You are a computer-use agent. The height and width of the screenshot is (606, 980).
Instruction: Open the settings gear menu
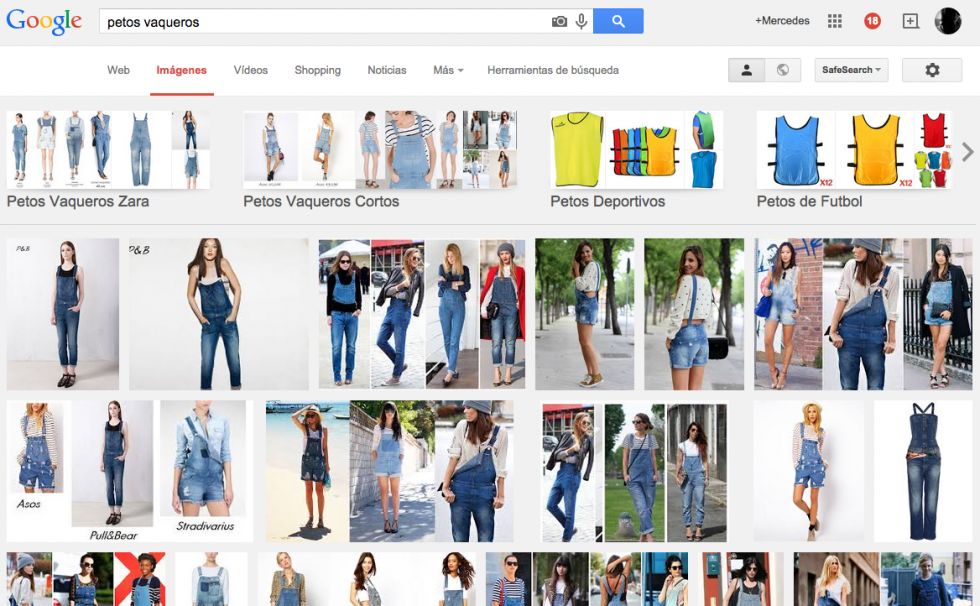coord(932,70)
